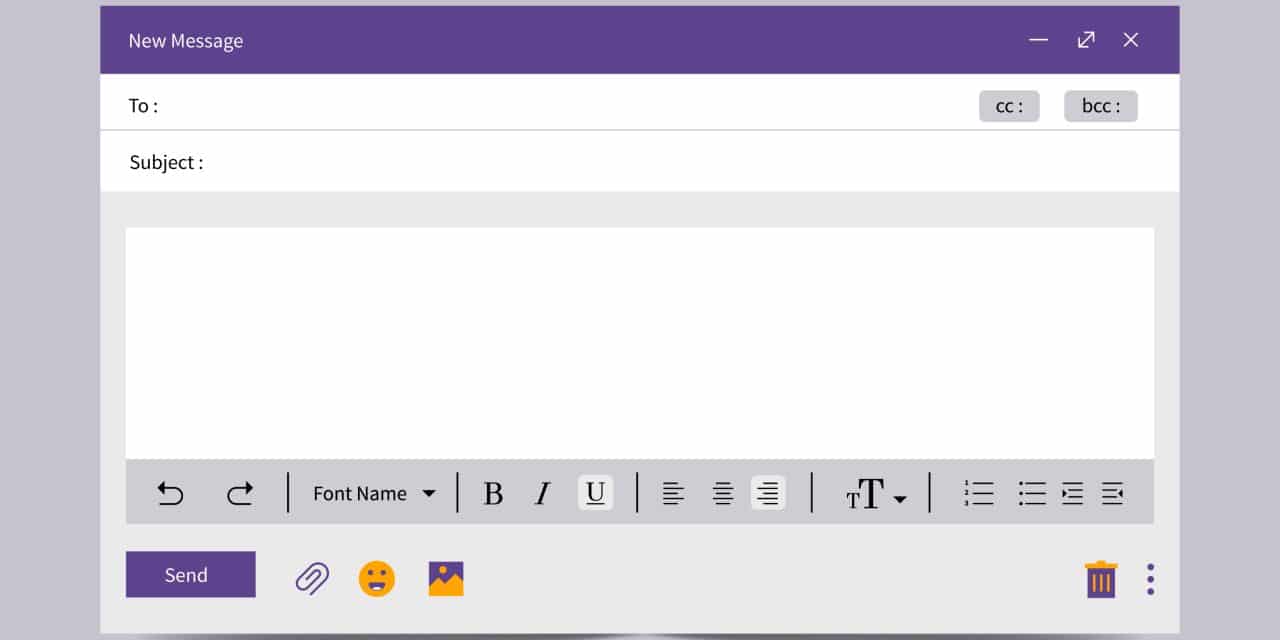This screenshot has height=640, width=1280.
Task: Open the Font Name dropdown
Action: click(374, 493)
